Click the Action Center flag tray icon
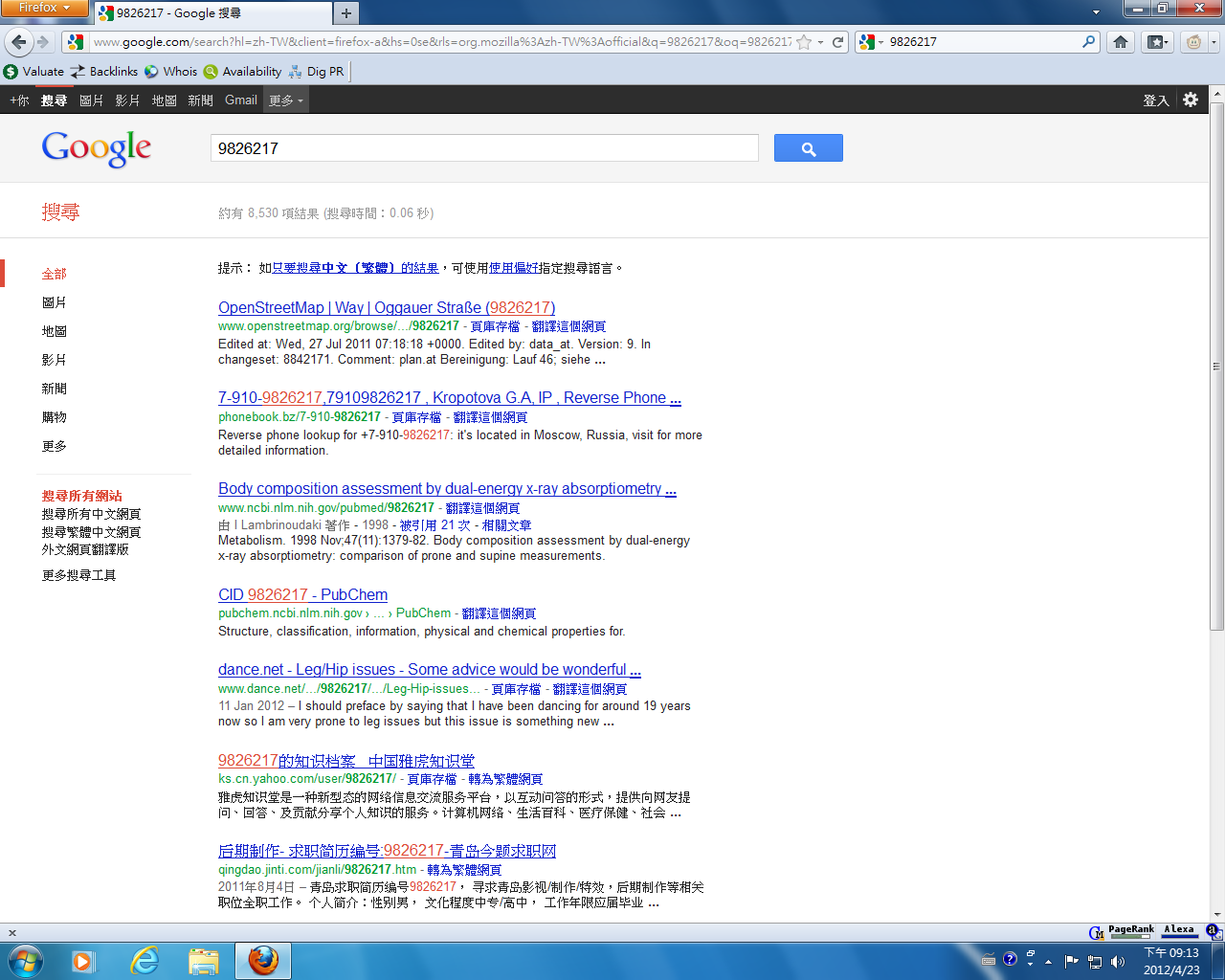The image size is (1225, 980). pyautogui.click(x=1072, y=962)
